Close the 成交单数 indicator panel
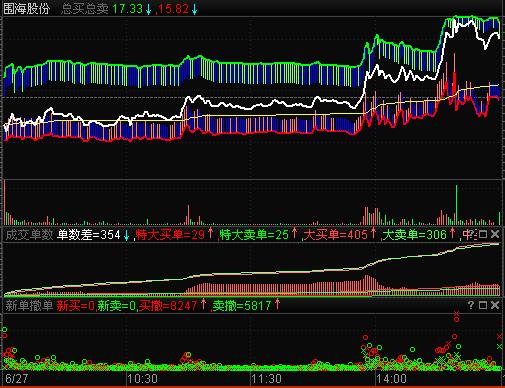Image resolution: width=505 pixels, height=388 pixels. coord(495,234)
